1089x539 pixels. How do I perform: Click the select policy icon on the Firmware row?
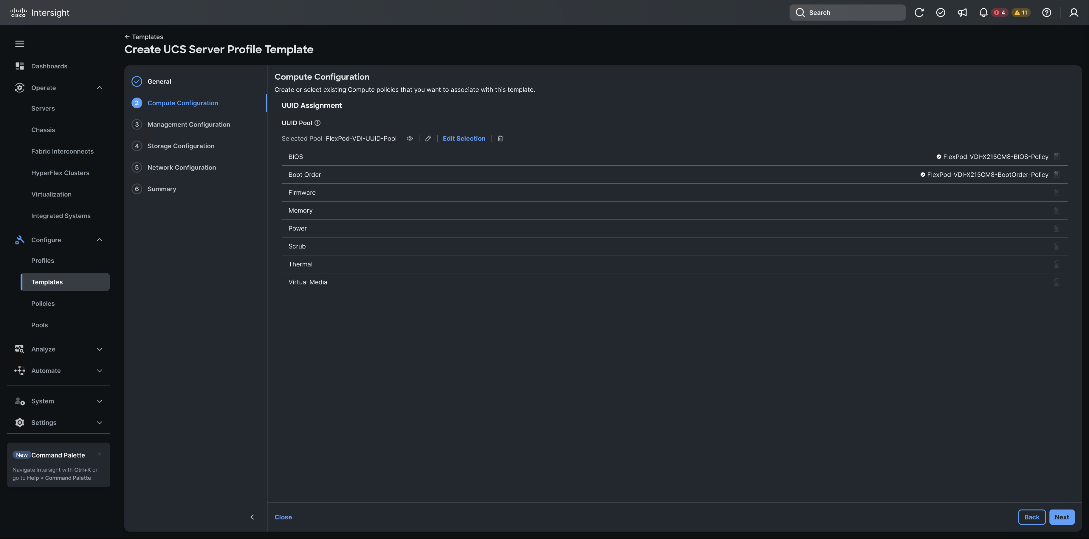(x=1056, y=192)
